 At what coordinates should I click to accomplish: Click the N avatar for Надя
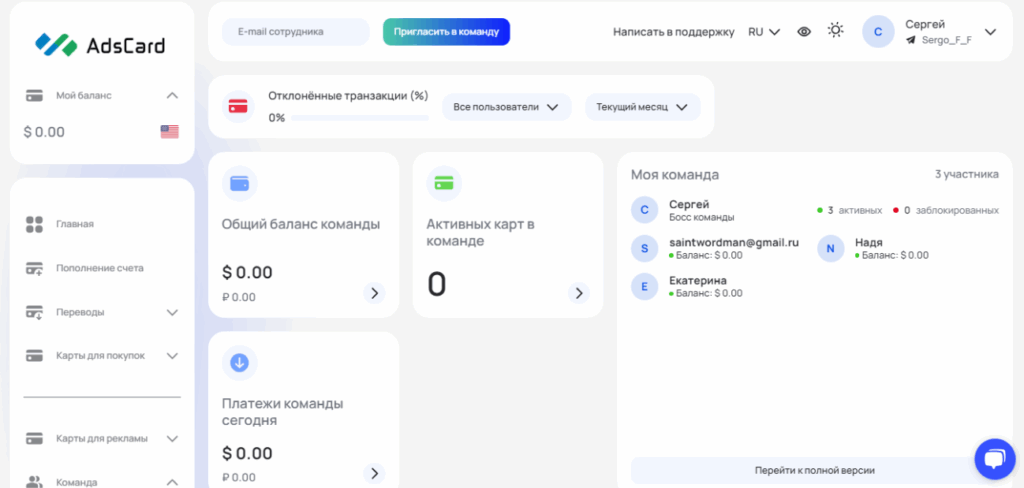[x=831, y=248]
